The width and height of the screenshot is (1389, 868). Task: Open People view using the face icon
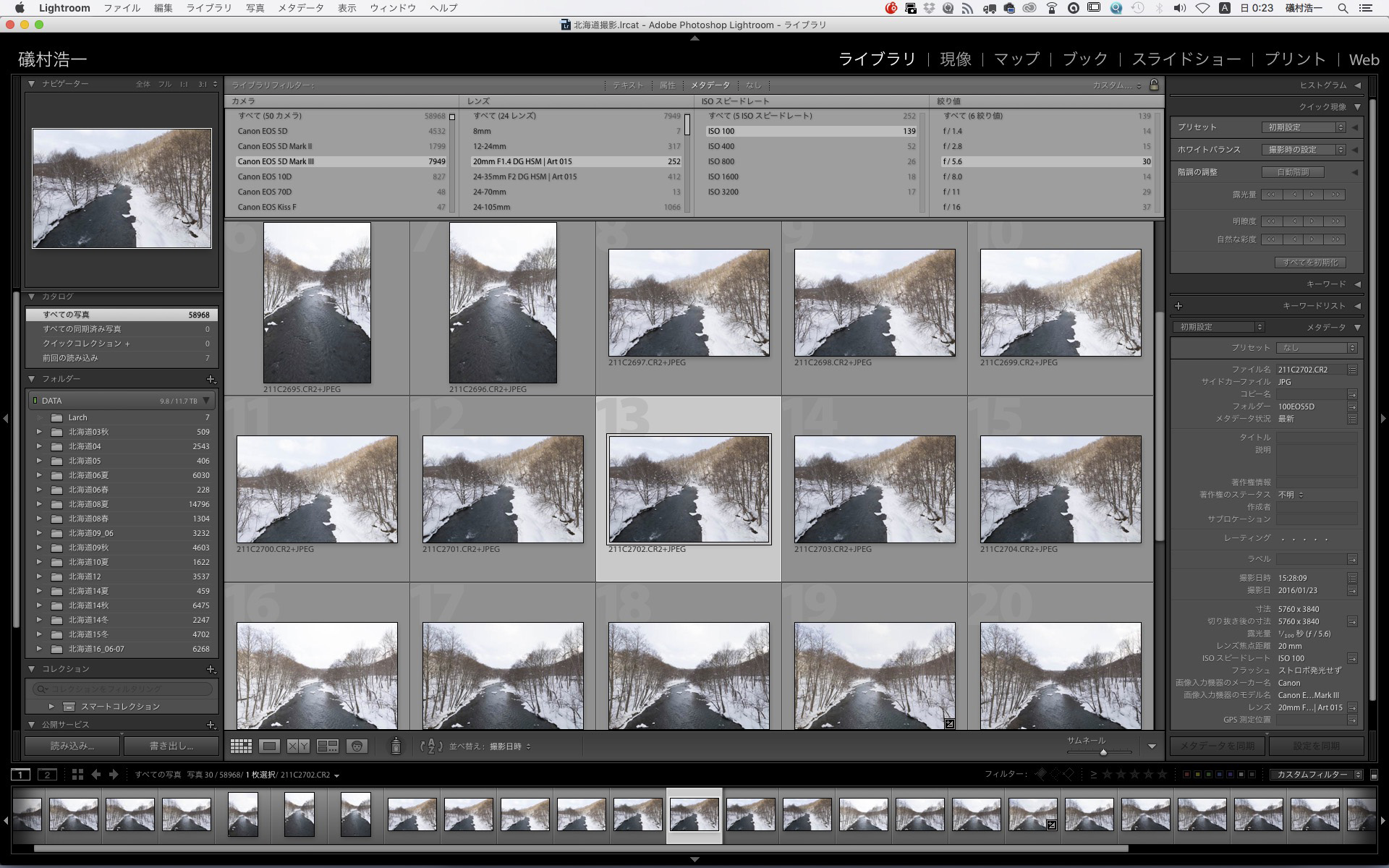coord(357,745)
